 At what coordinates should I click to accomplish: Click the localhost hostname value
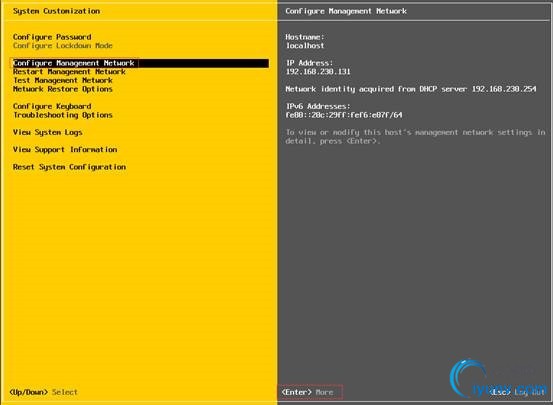pos(305,46)
